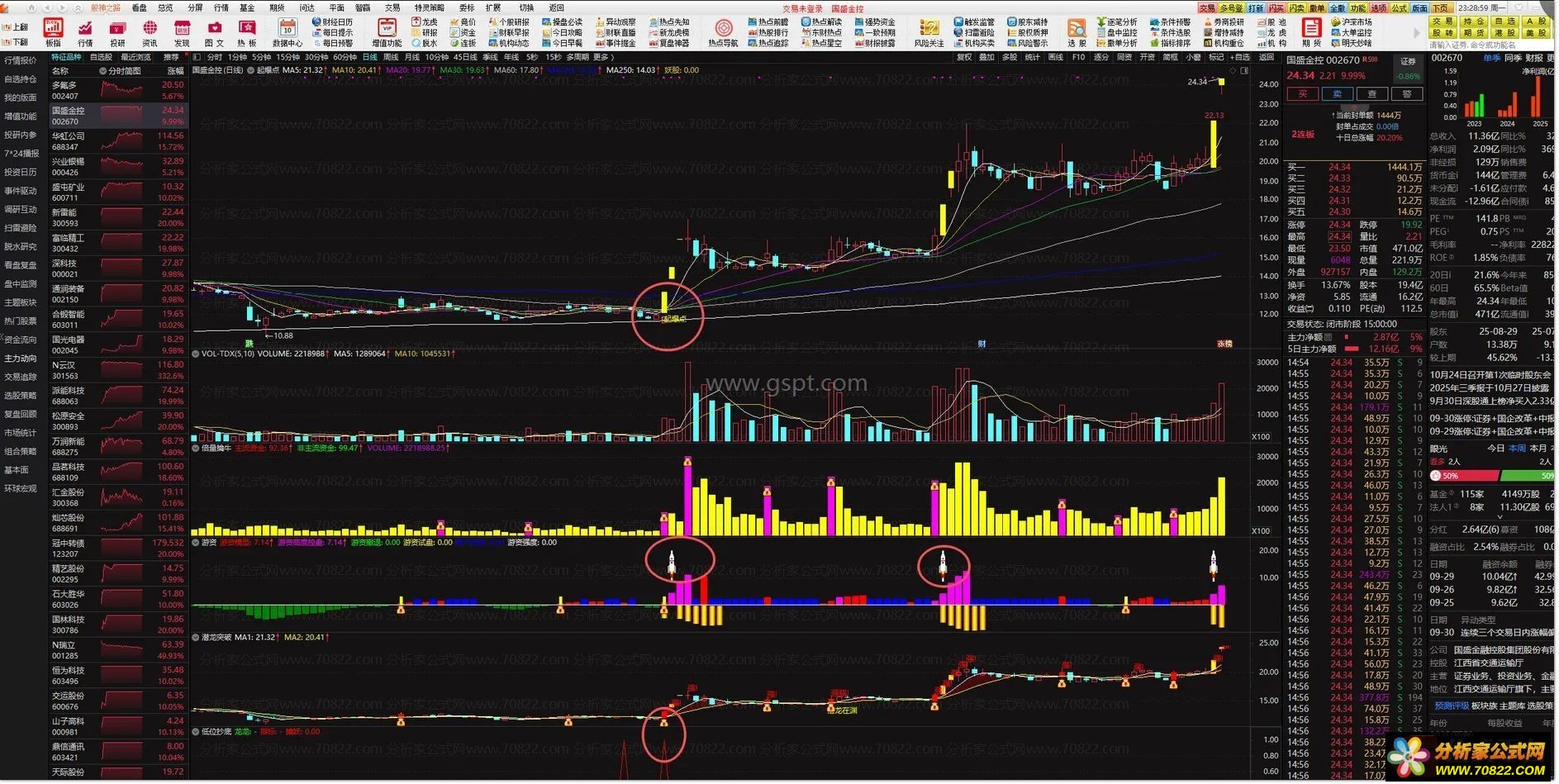Expand the 更多 period options
This screenshot has width=1559, height=784.
pyautogui.click(x=601, y=57)
